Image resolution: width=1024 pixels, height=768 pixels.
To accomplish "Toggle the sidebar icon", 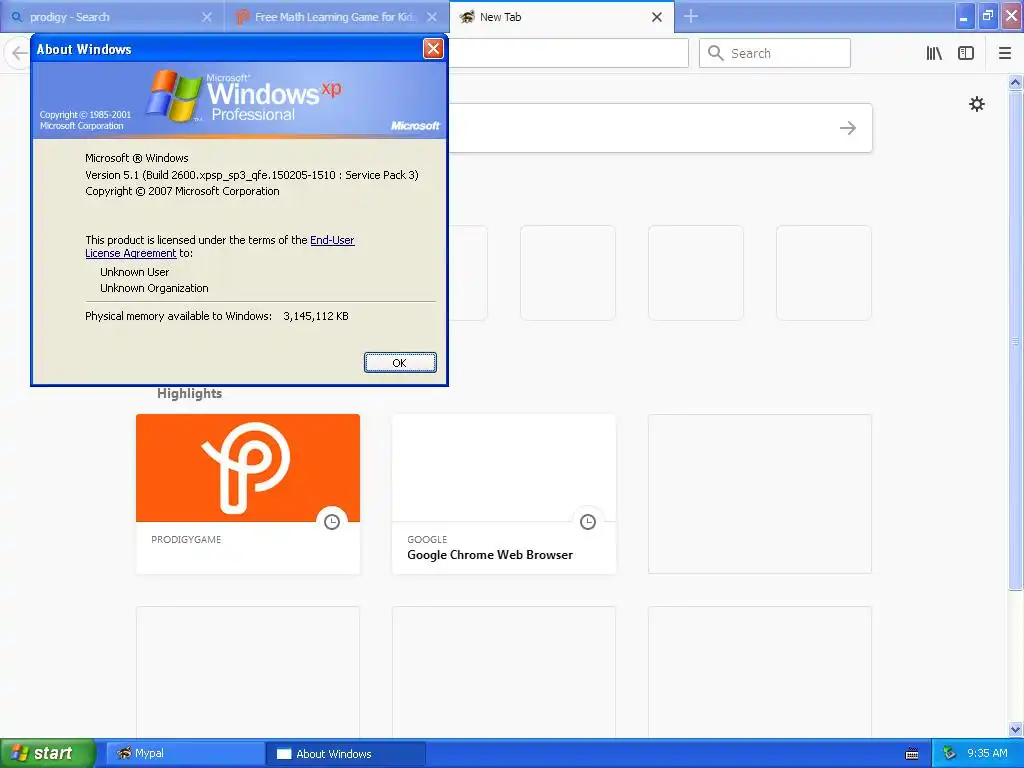I will [966, 53].
